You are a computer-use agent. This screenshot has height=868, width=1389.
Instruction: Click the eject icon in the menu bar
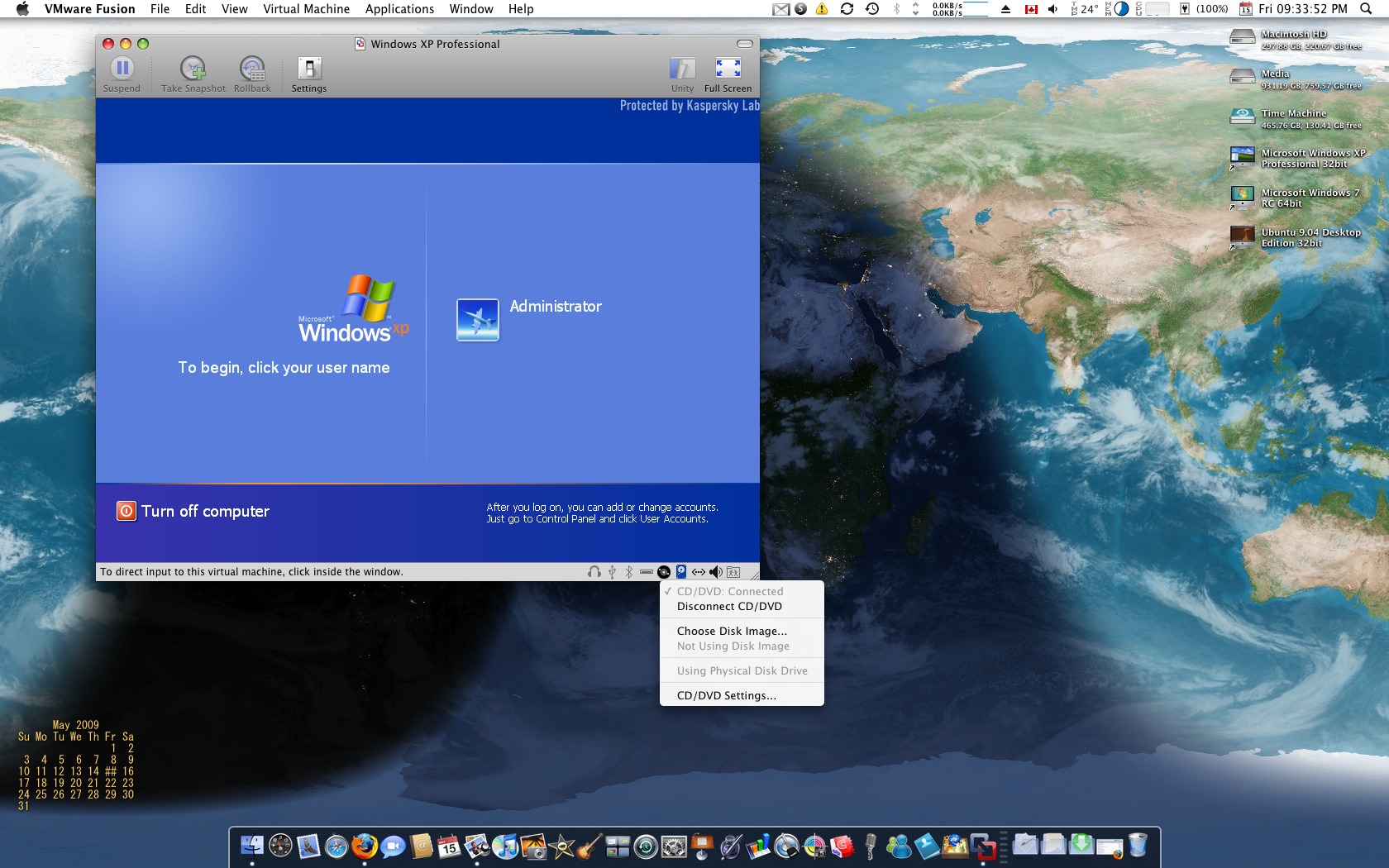point(1005,9)
